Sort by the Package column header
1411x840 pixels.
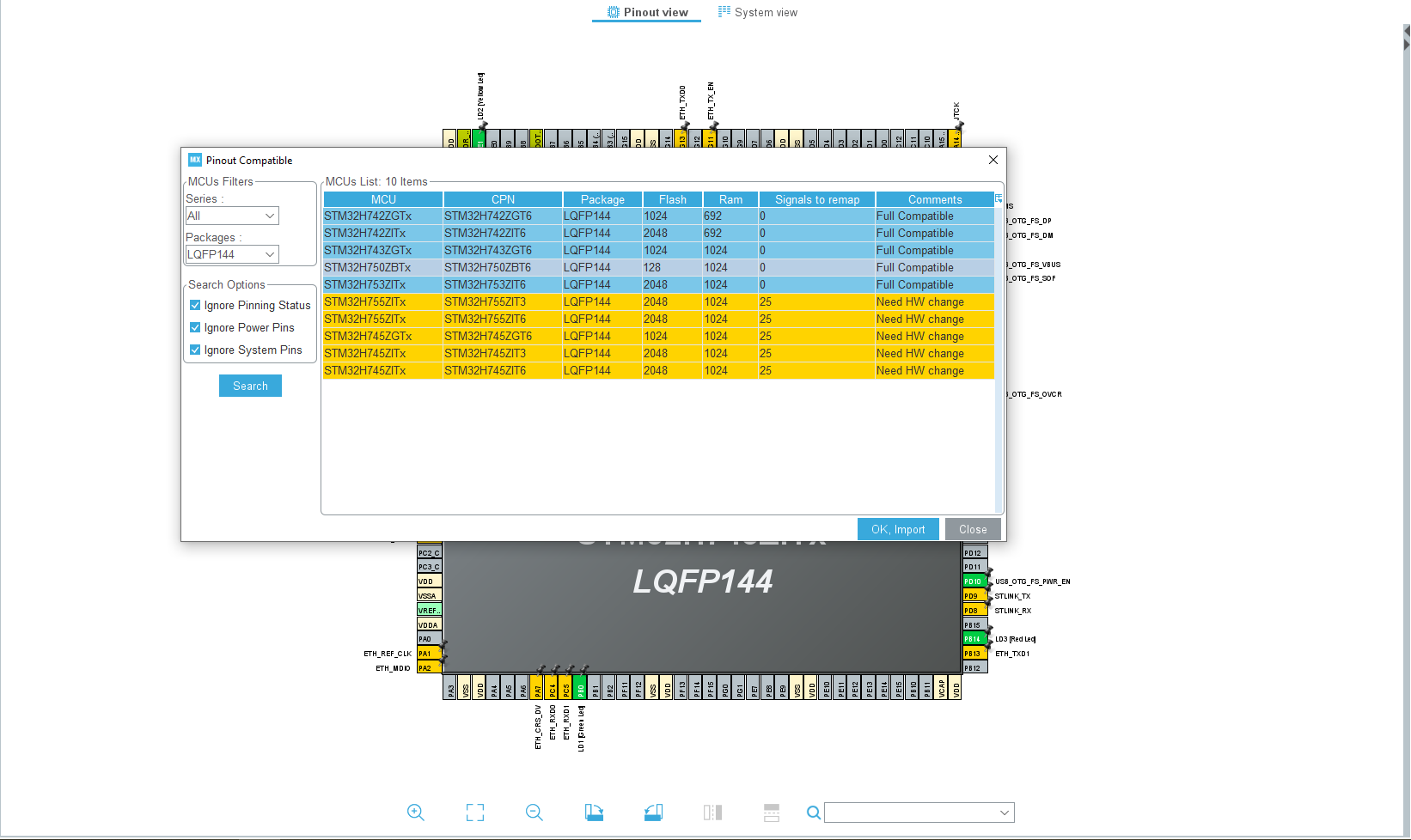[x=602, y=199]
